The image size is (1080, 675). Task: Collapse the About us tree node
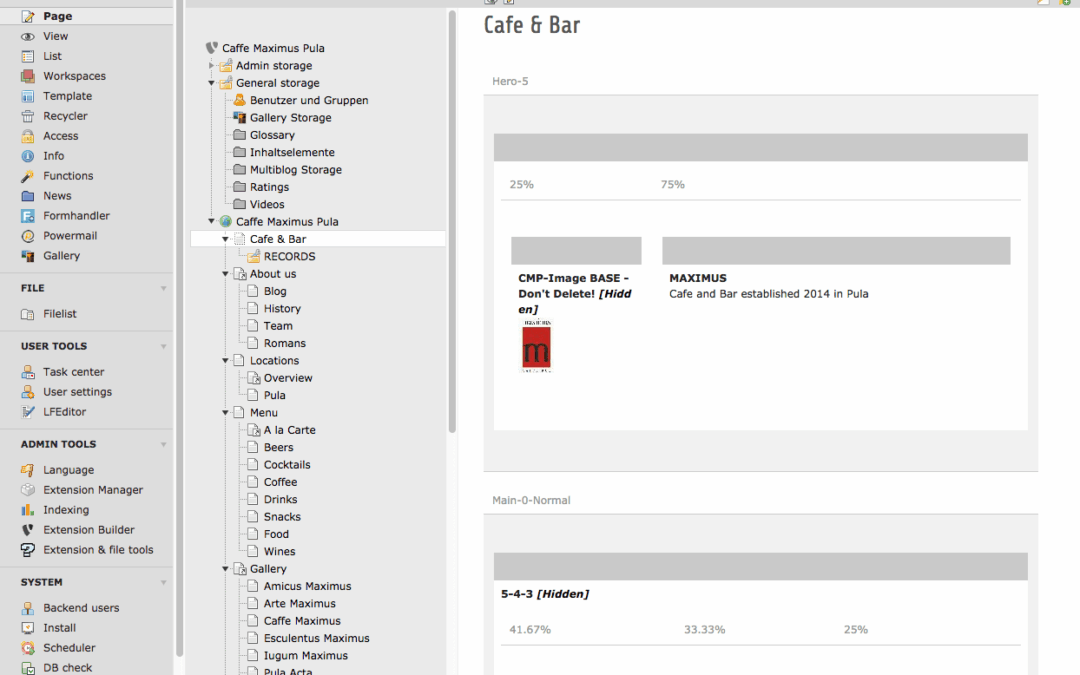pos(225,273)
